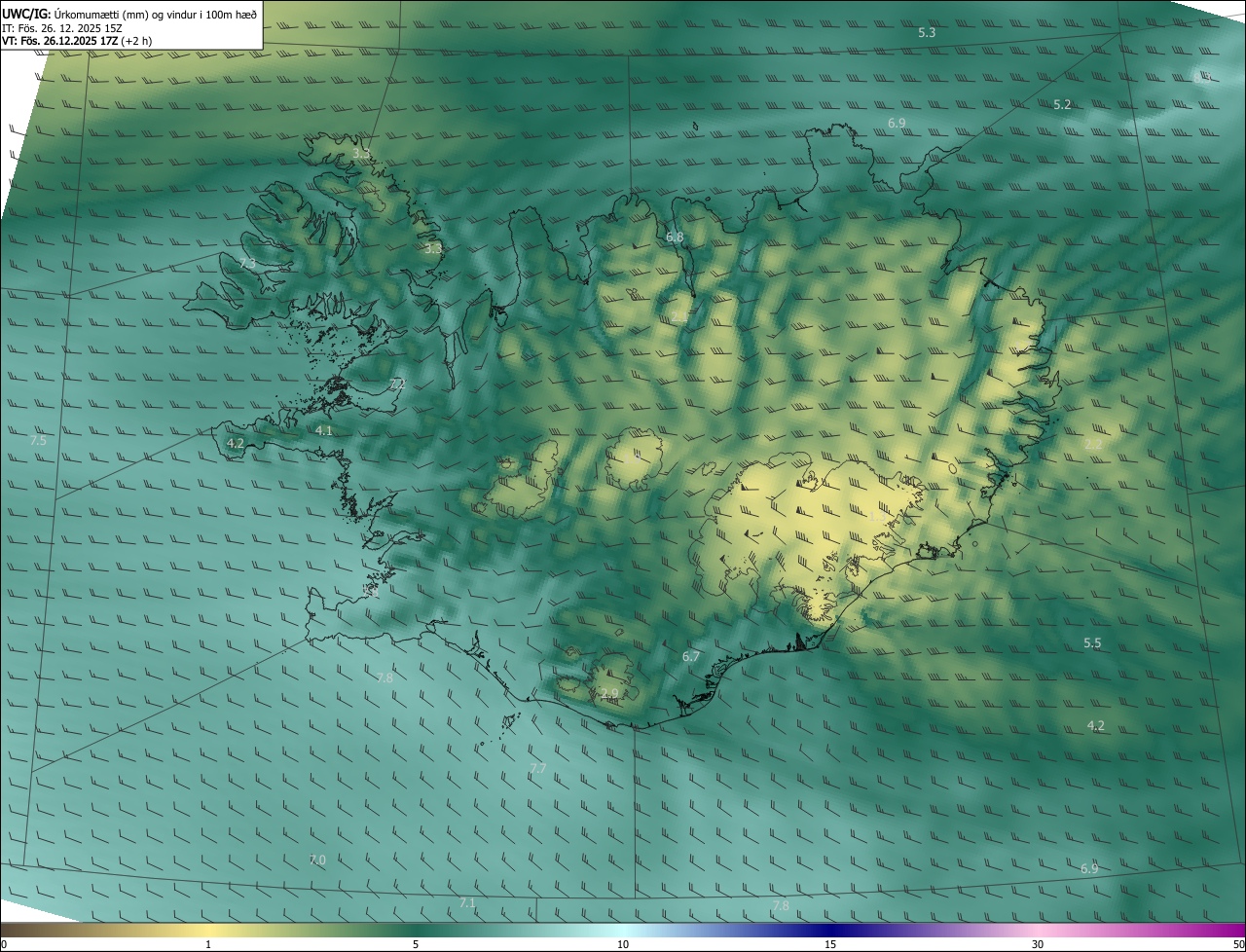Image resolution: width=1246 pixels, height=952 pixels.
Task: Click the initial time line 'IT: Fös. 26. 12. 2025 15Z'
Action: 61,27
